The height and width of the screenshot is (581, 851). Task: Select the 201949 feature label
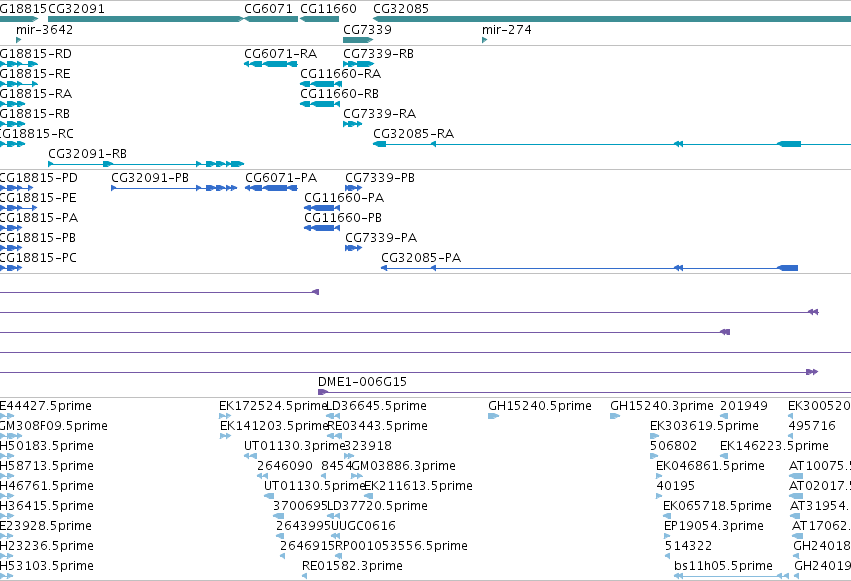point(744,406)
